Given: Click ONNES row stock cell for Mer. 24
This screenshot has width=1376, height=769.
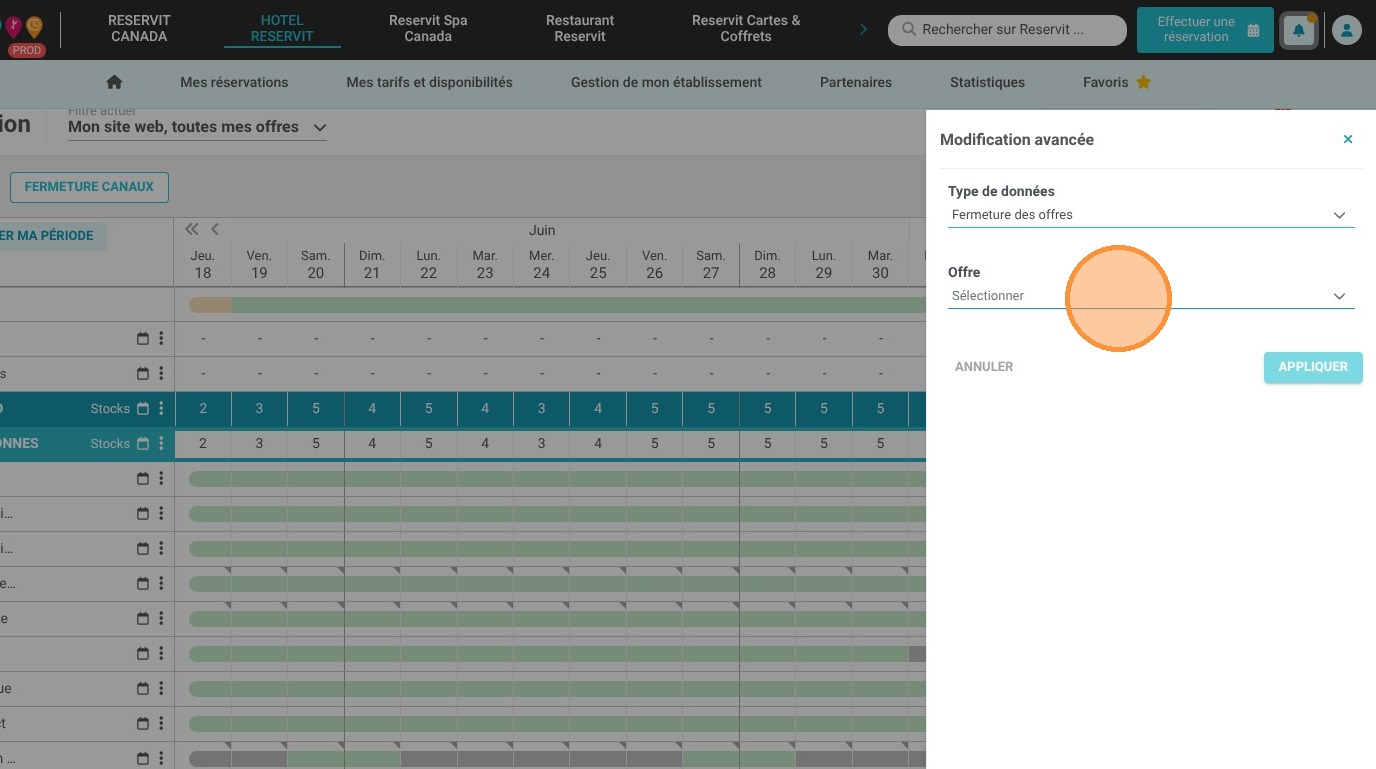Looking at the screenshot, I should (541, 443).
